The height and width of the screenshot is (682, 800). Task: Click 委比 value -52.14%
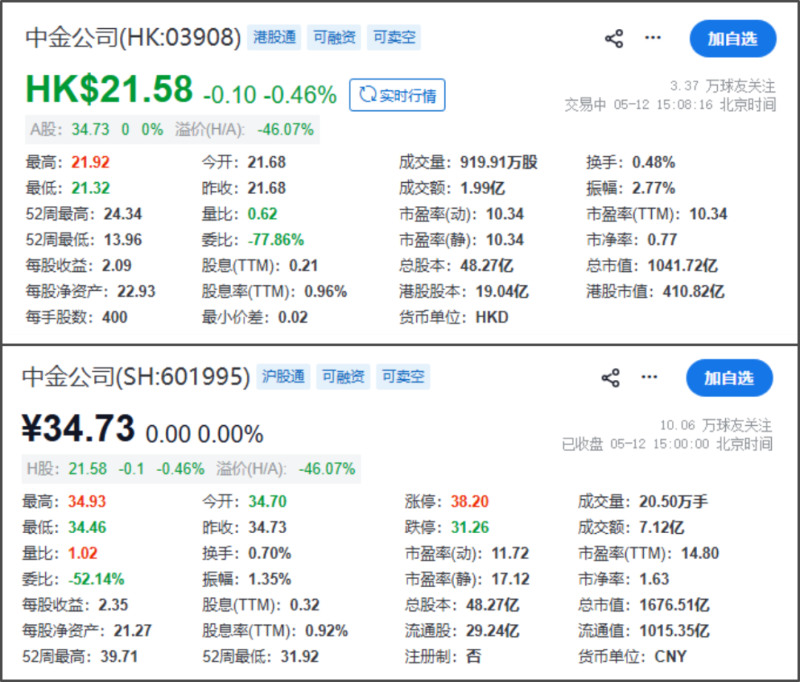[96, 579]
